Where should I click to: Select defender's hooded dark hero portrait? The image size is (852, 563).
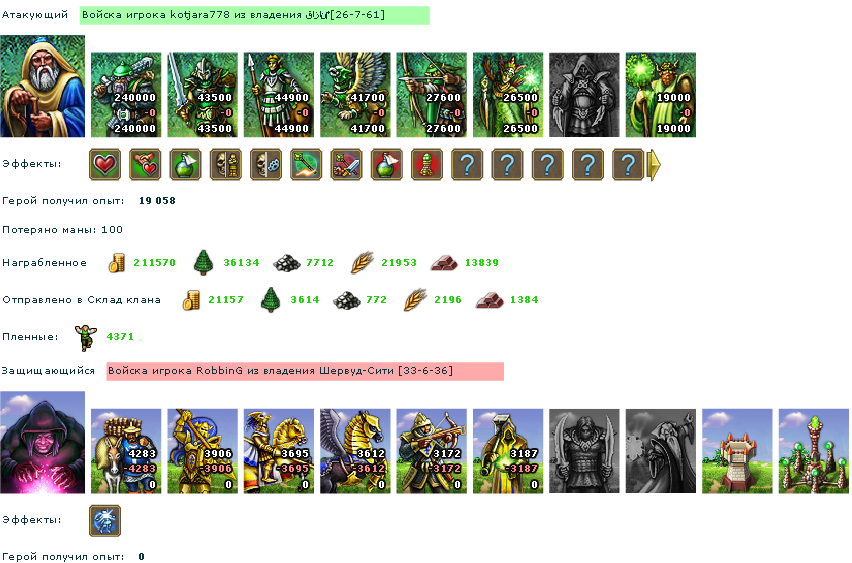click(42, 442)
